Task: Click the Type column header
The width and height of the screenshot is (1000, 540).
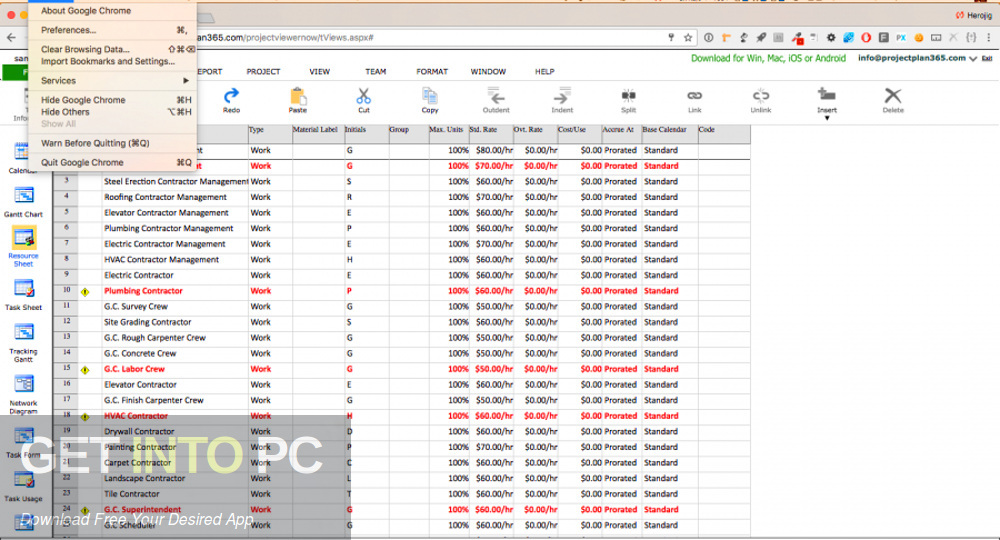Action: pyautogui.click(x=270, y=134)
